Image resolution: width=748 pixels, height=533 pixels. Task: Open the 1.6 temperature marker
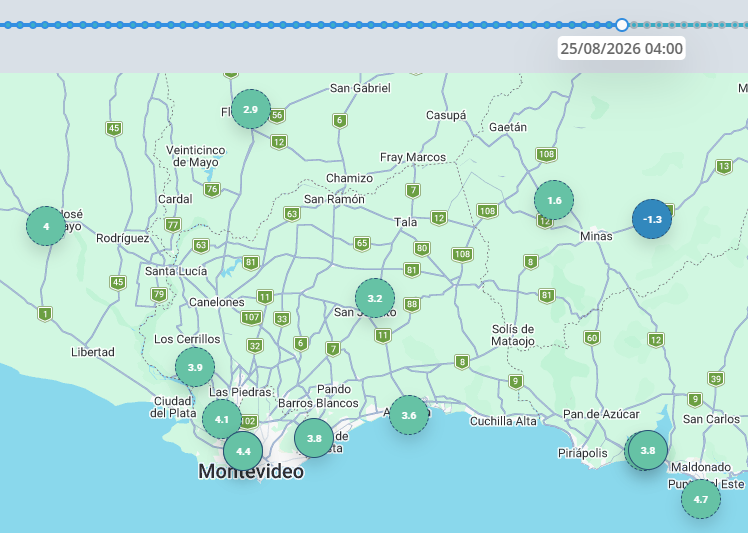click(x=554, y=200)
